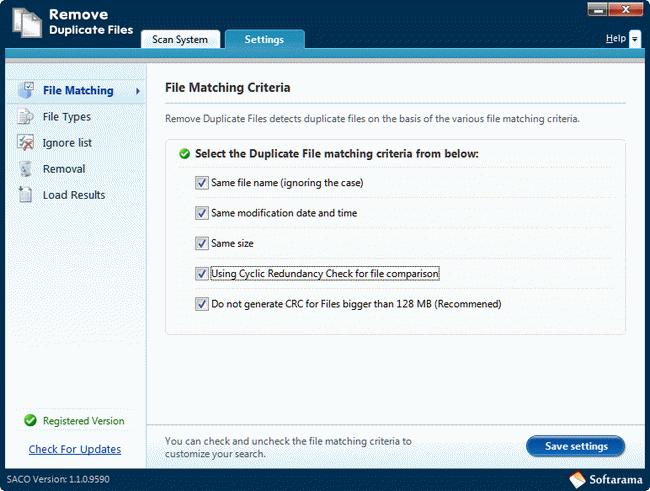
Task: Click the SACO Version 1.1.0.9590 status text
Action: coord(58,479)
